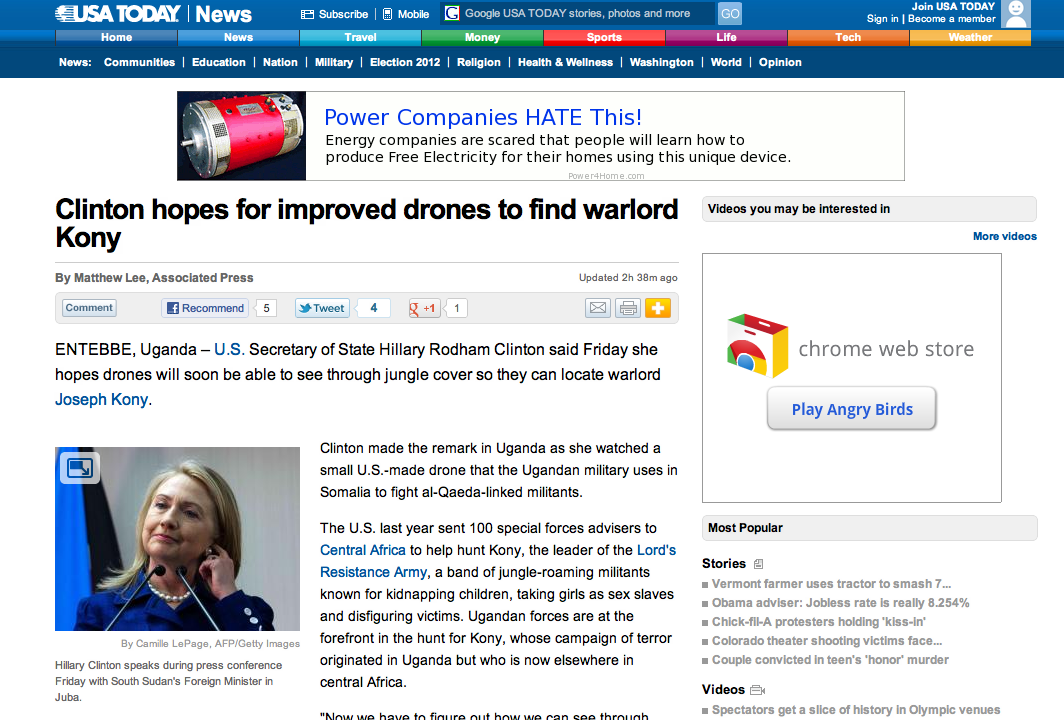This screenshot has height=720, width=1064.
Task: Open story Chick-fil-A protesters holding 'kiss-in'
Action: coord(818,622)
